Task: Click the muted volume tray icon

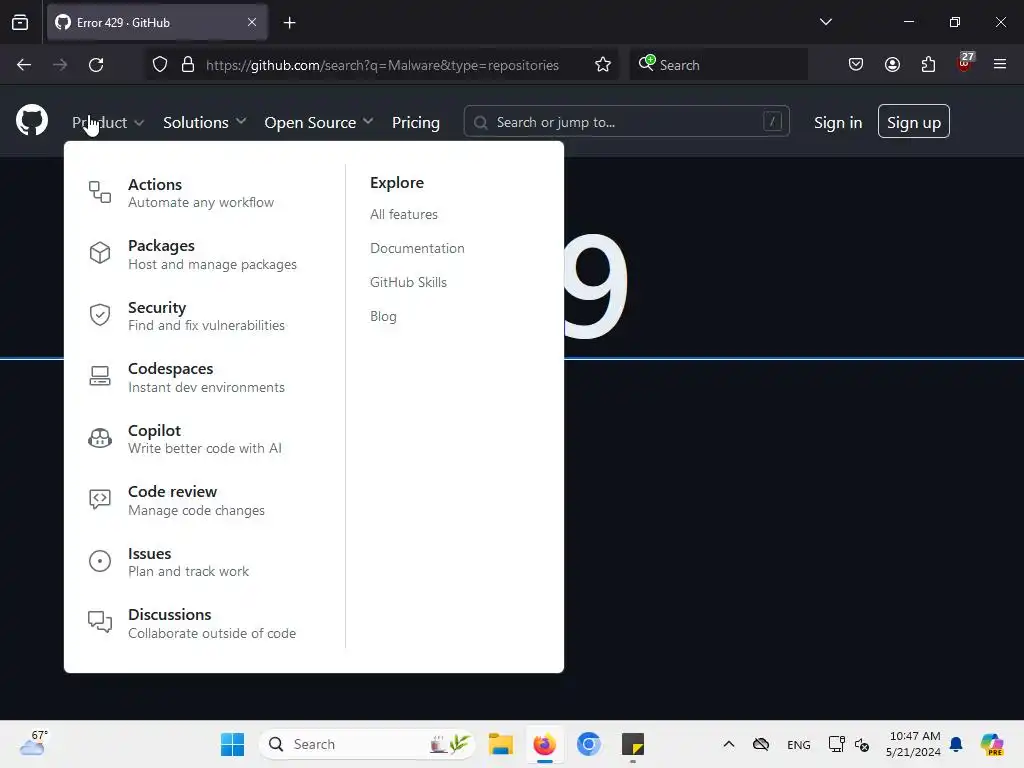Action: click(x=862, y=744)
